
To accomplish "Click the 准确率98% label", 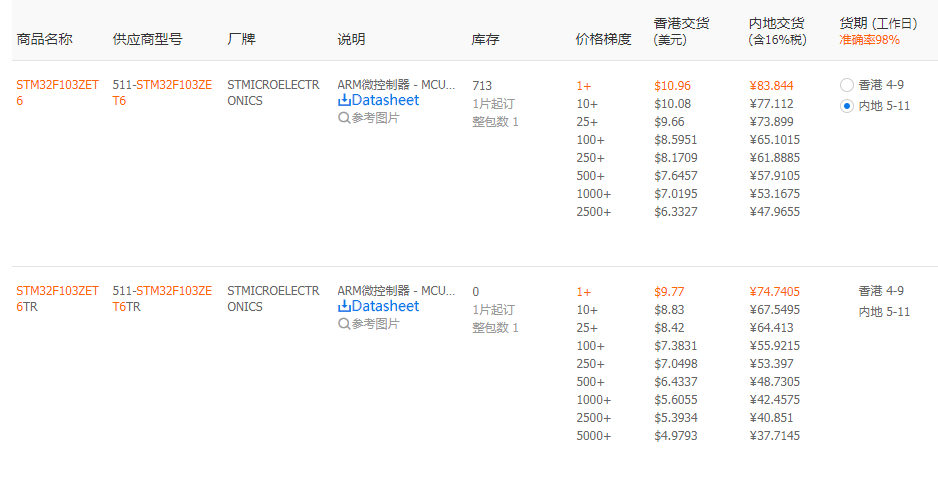I will tap(869, 40).
